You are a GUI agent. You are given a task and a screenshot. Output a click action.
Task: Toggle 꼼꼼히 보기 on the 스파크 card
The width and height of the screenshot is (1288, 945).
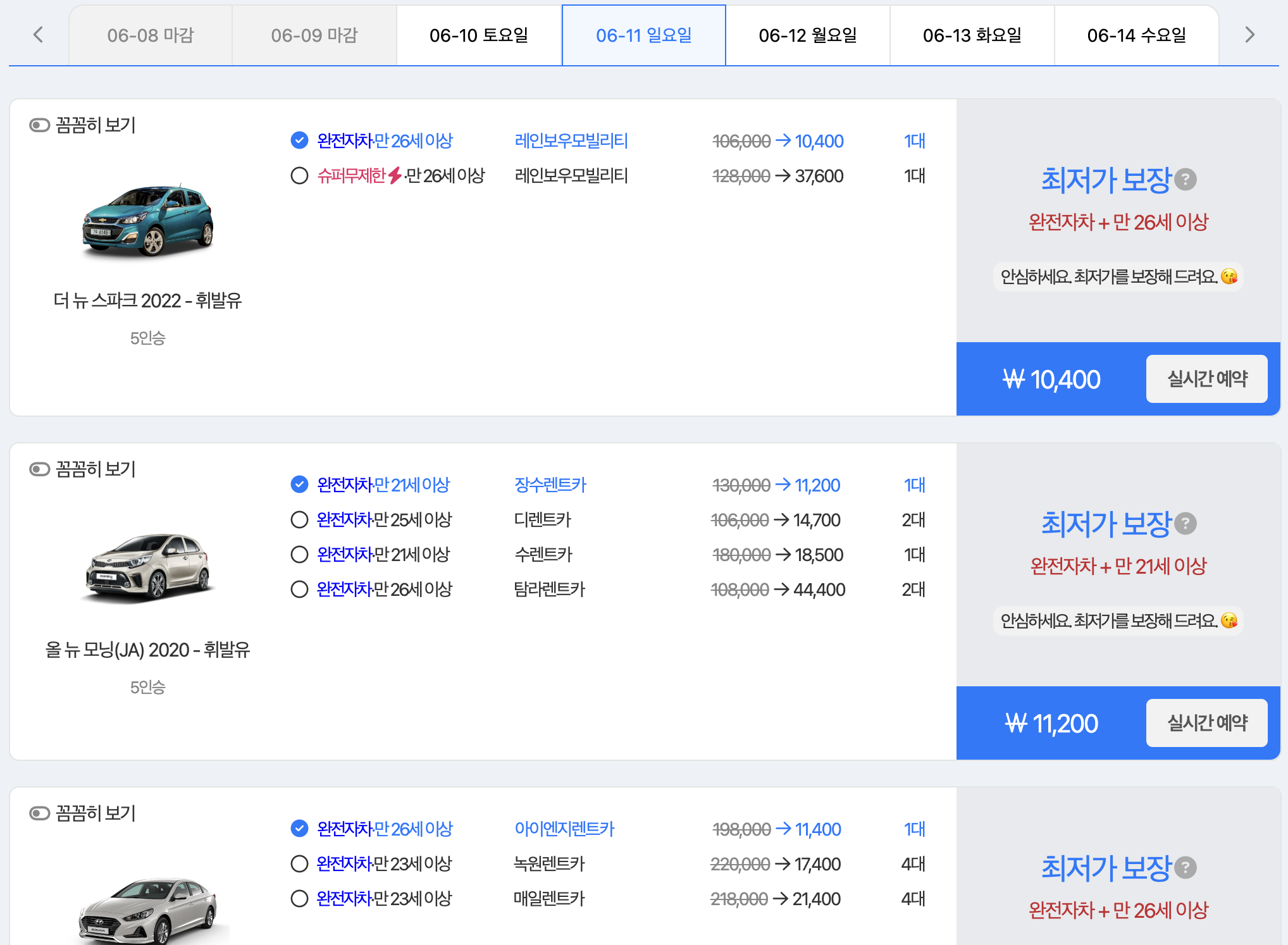(x=40, y=125)
